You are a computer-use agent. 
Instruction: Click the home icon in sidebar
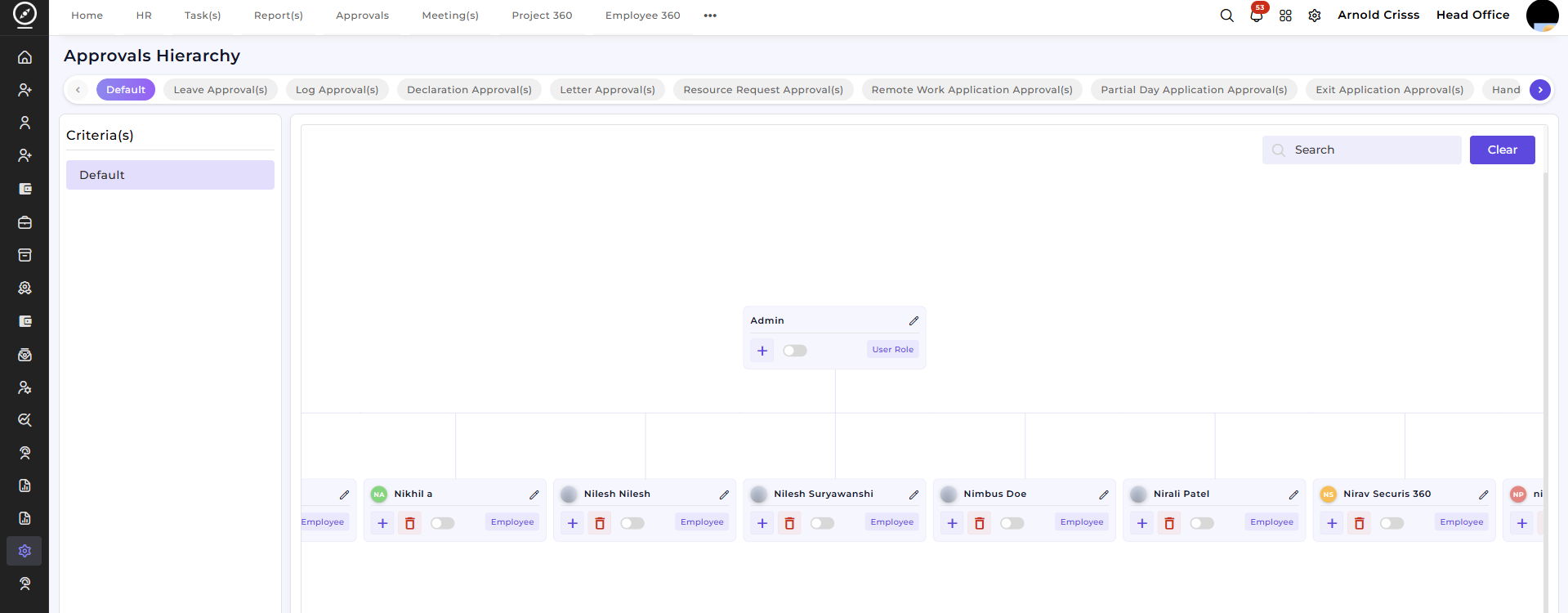pyautogui.click(x=25, y=57)
